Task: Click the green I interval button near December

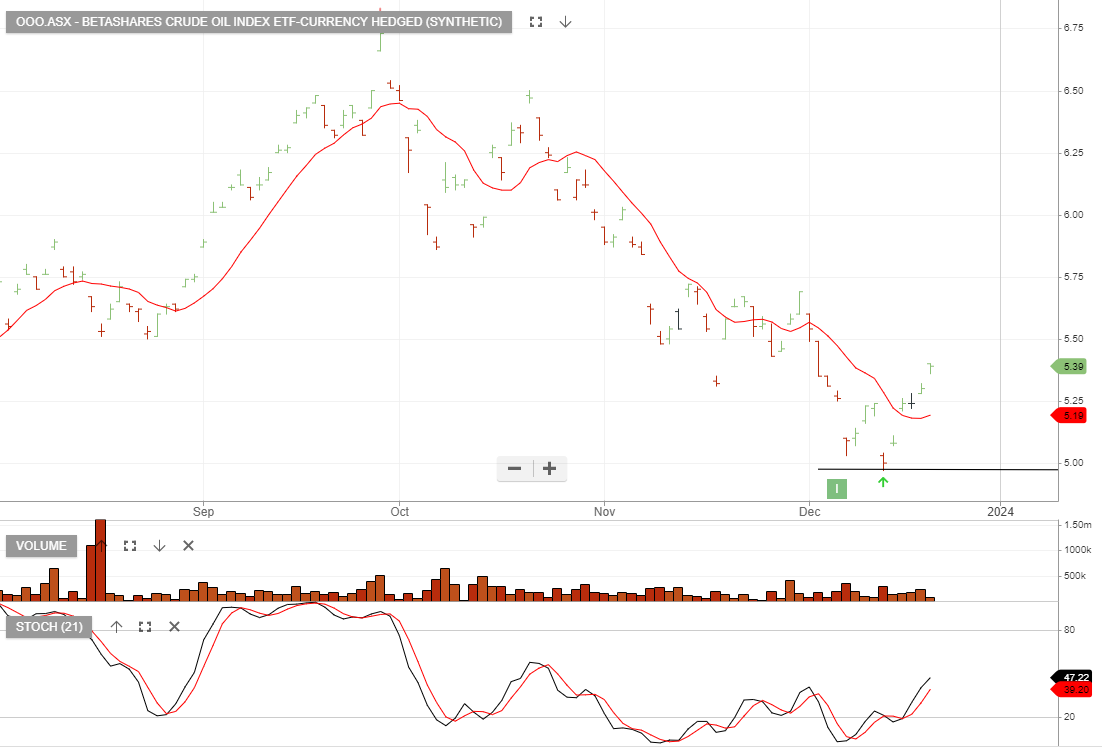Action: point(836,489)
